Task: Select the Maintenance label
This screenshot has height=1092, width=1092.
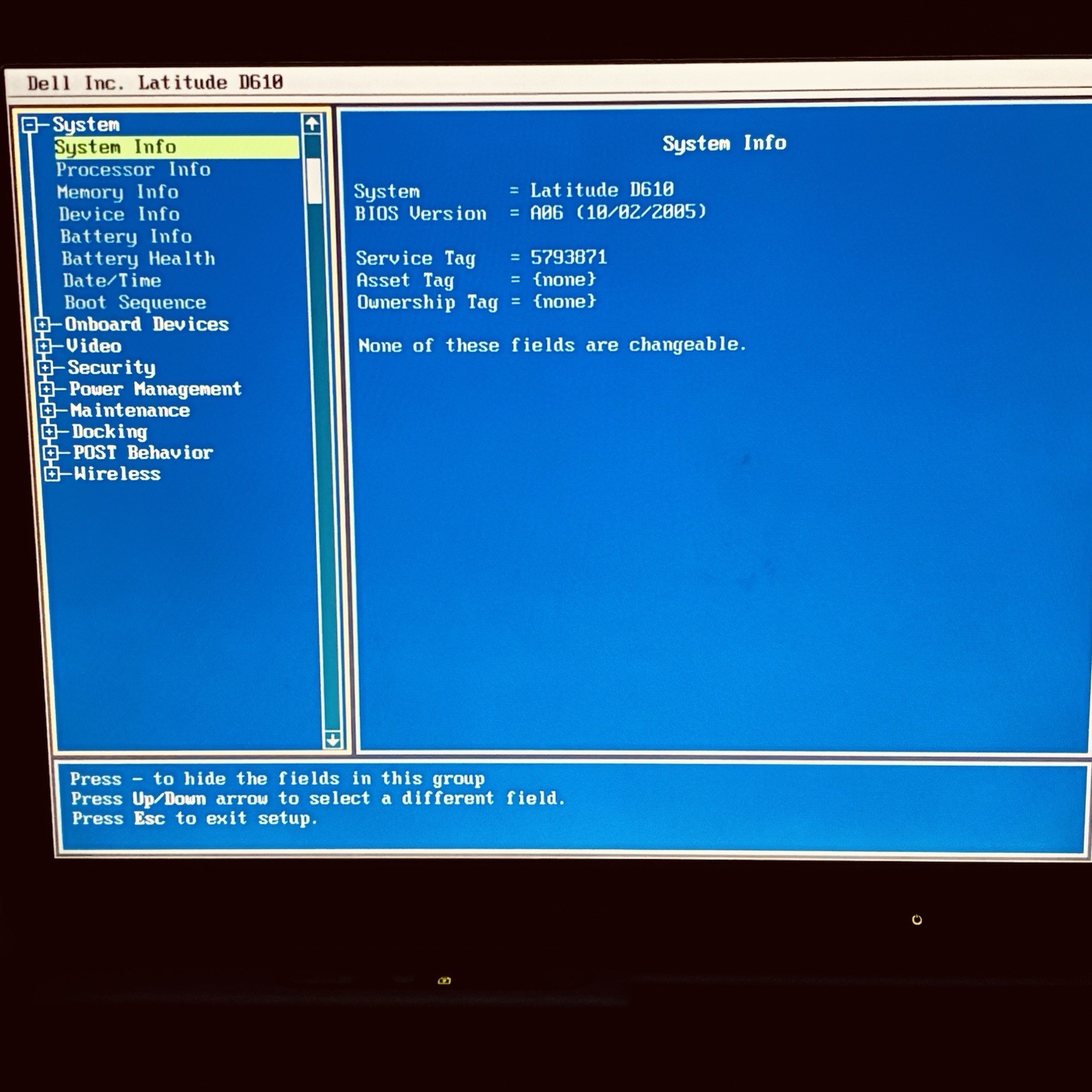Action: coord(130,410)
